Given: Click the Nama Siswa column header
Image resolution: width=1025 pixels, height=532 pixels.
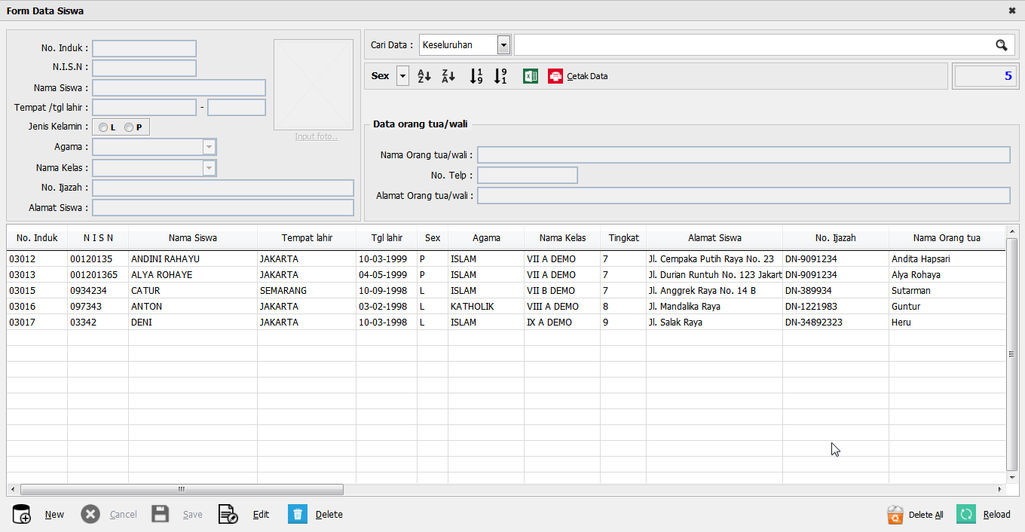Looking at the screenshot, I should coord(192,238).
